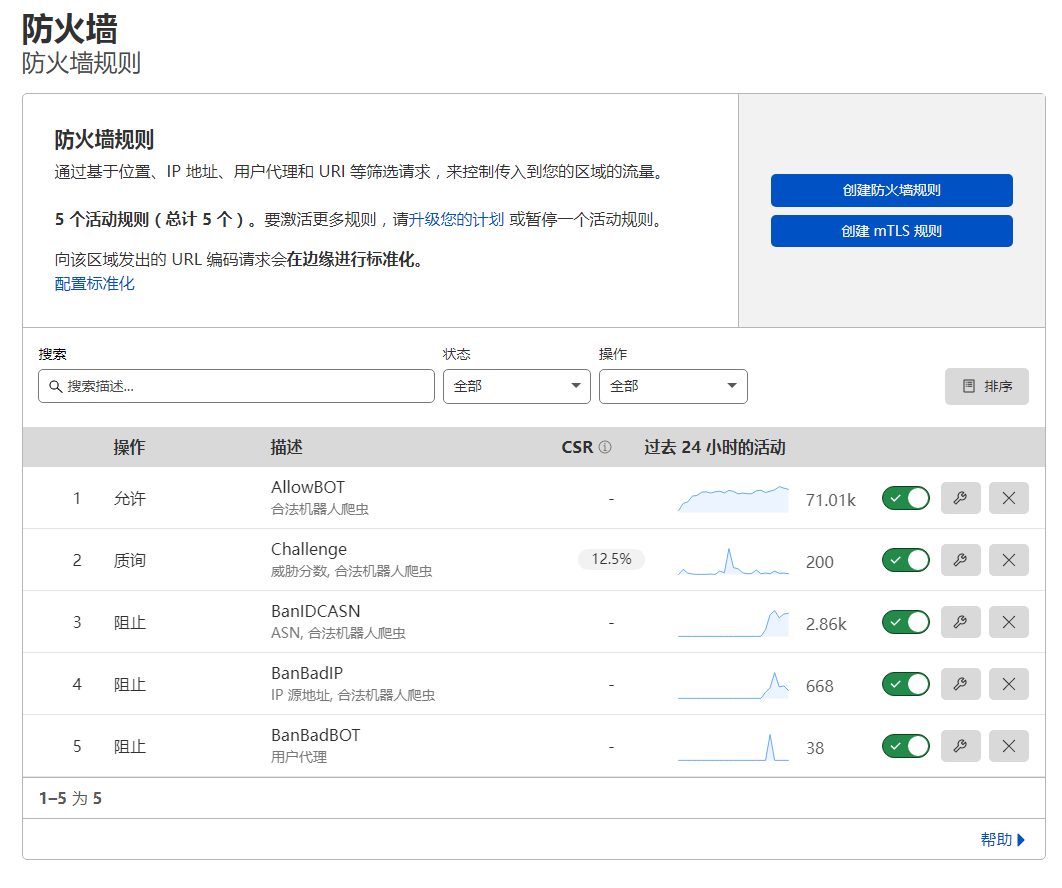Click the search magnifier icon
Image resolution: width=1062 pixels, height=888 pixels.
click(x=56, y=387)
